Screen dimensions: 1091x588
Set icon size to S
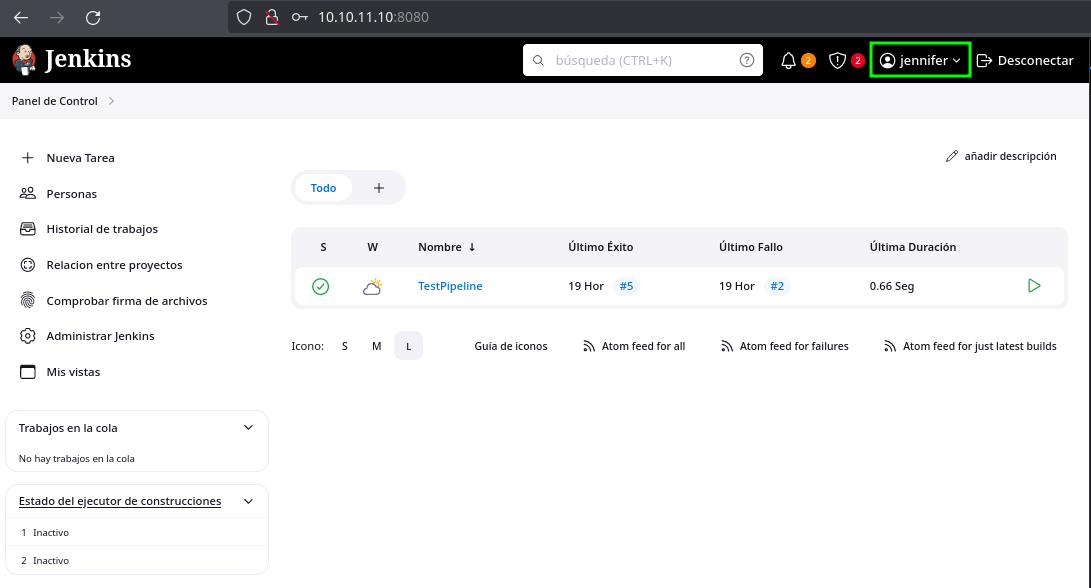pyautogui.click(x=344, y=346)
